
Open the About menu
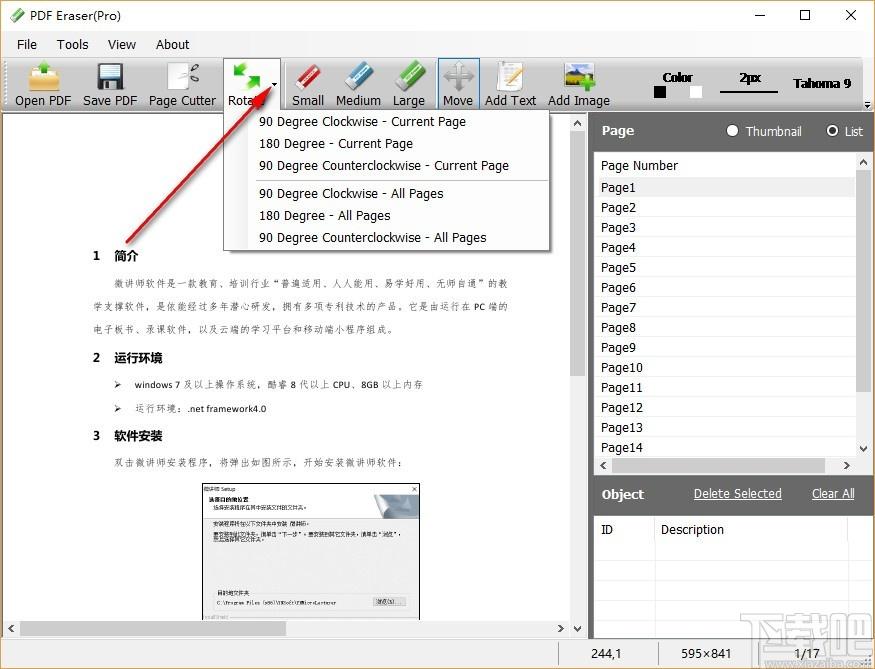pyautogui.click(x=172, y=45)
